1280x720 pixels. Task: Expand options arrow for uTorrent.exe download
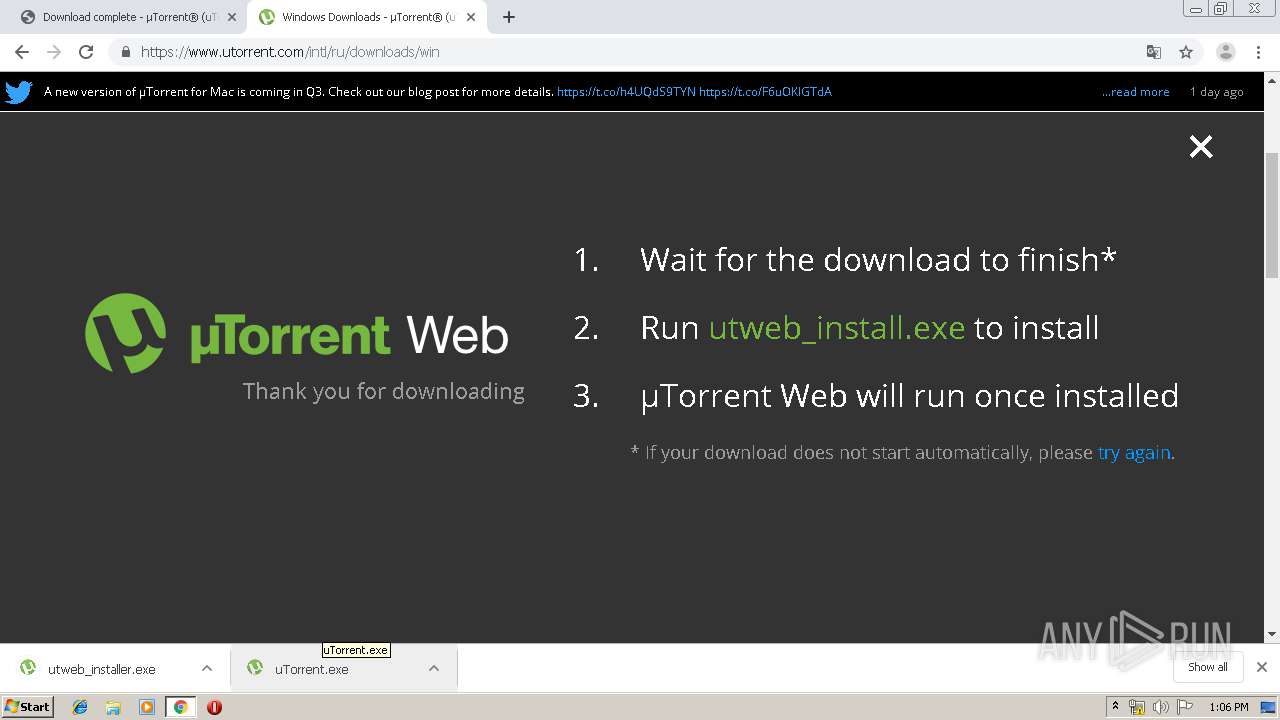(434, 669)
